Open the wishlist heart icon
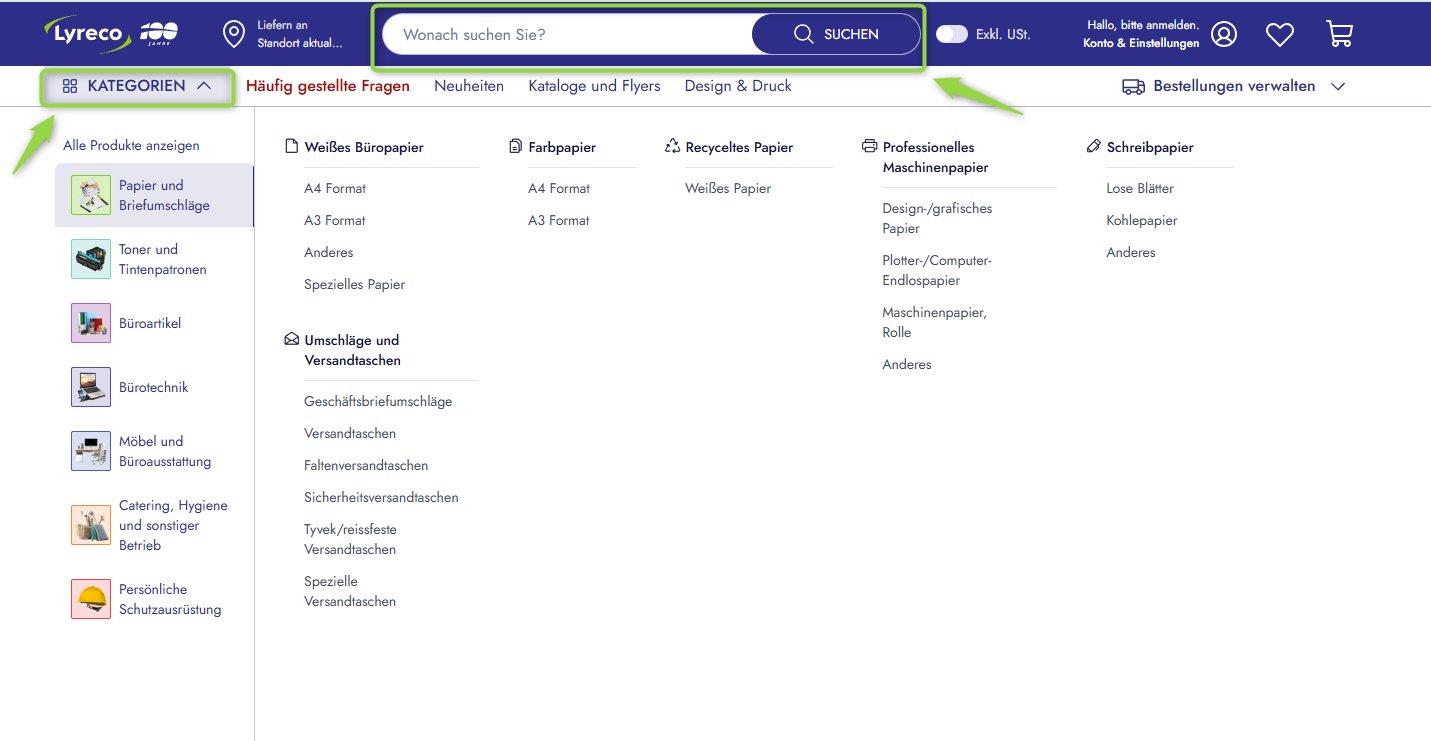This screenshot has height=741, width=1431. tap(1280, 34)
